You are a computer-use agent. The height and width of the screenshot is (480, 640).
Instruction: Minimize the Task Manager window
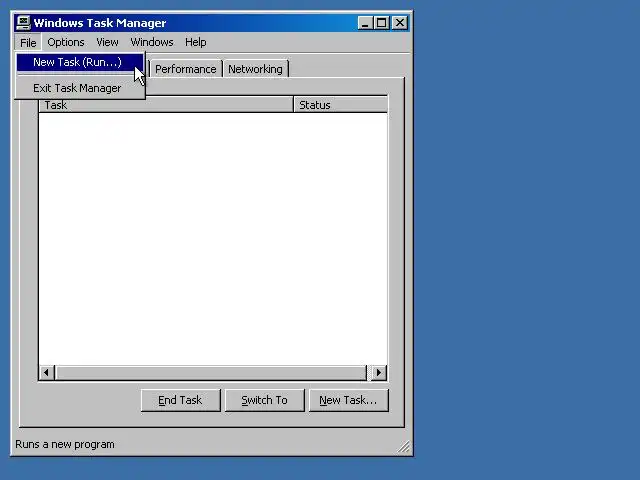pos(365,23)
